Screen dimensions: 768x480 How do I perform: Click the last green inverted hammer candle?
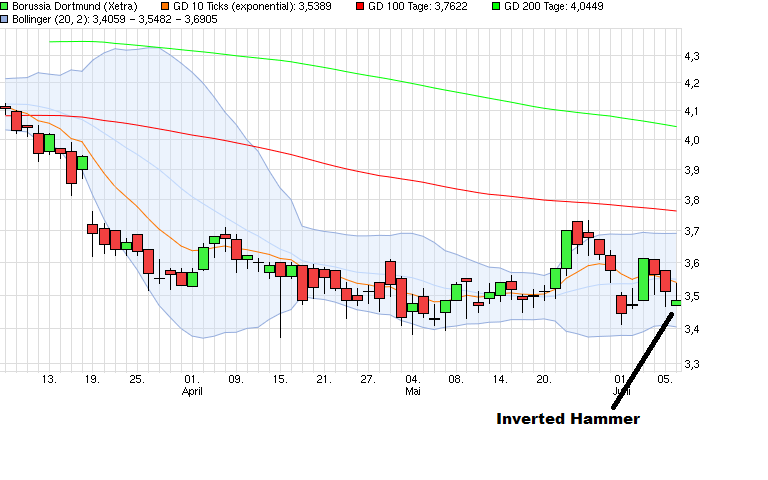(x=676, y=303)
